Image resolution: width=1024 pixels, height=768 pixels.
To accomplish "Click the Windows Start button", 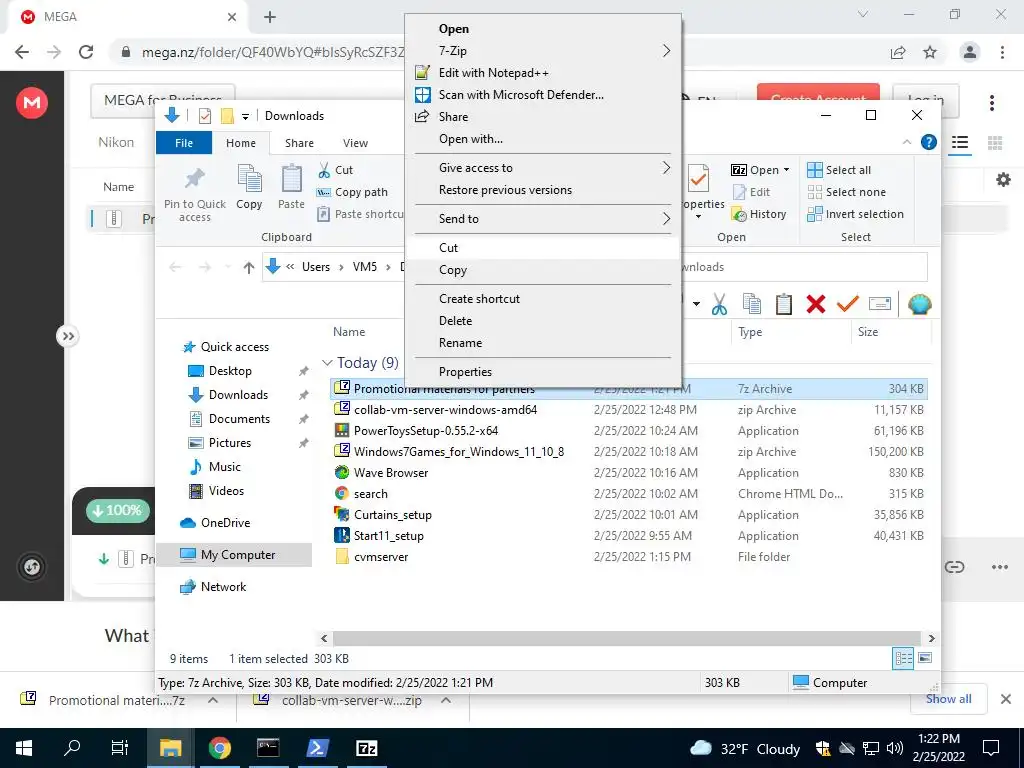I will [24, 748].
